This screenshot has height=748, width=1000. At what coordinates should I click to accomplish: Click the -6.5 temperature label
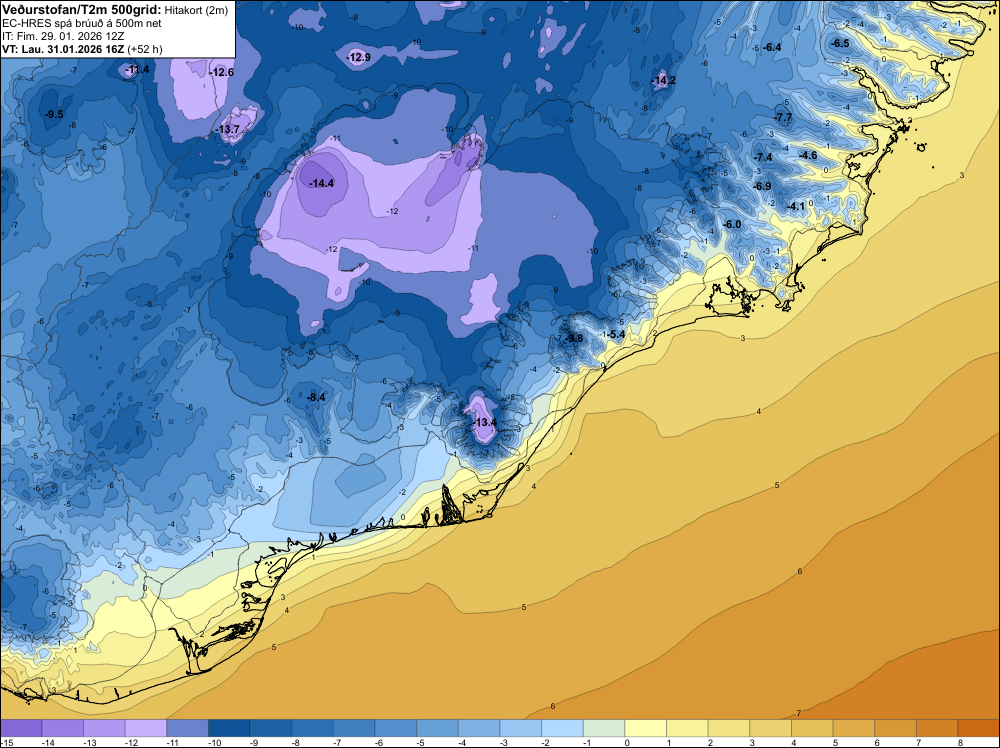[x=840, y=43]
